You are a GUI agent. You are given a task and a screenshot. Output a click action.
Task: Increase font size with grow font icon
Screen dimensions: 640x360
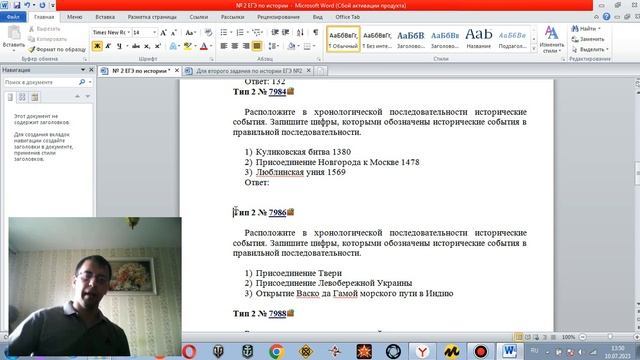point(163,32)
